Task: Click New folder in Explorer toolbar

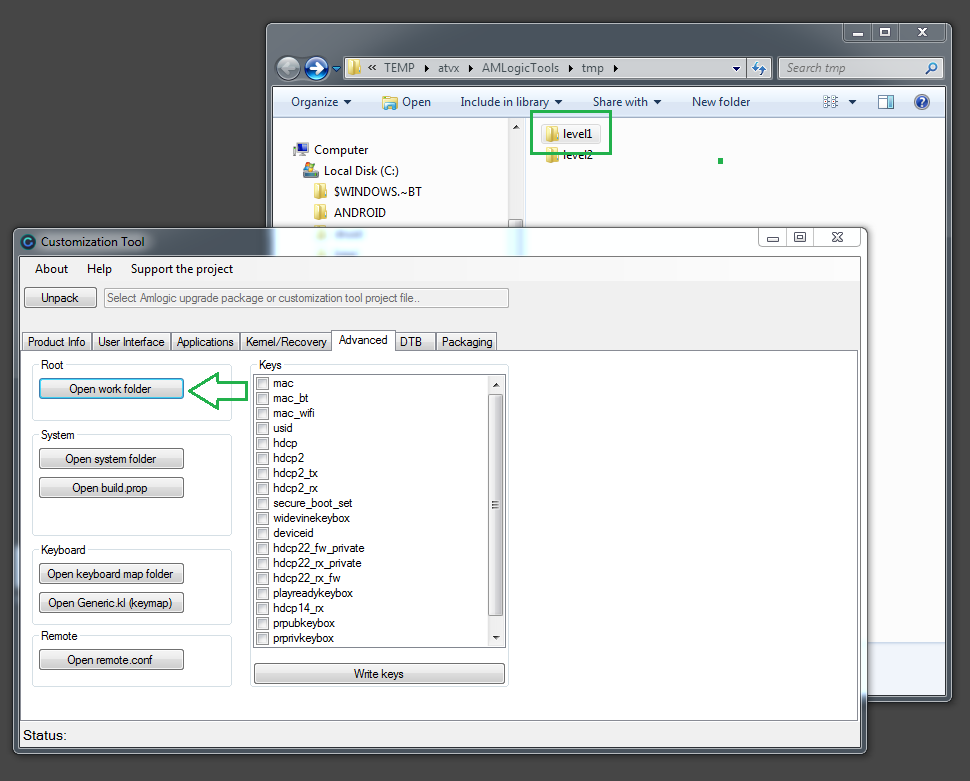Action: pos(721,102)
